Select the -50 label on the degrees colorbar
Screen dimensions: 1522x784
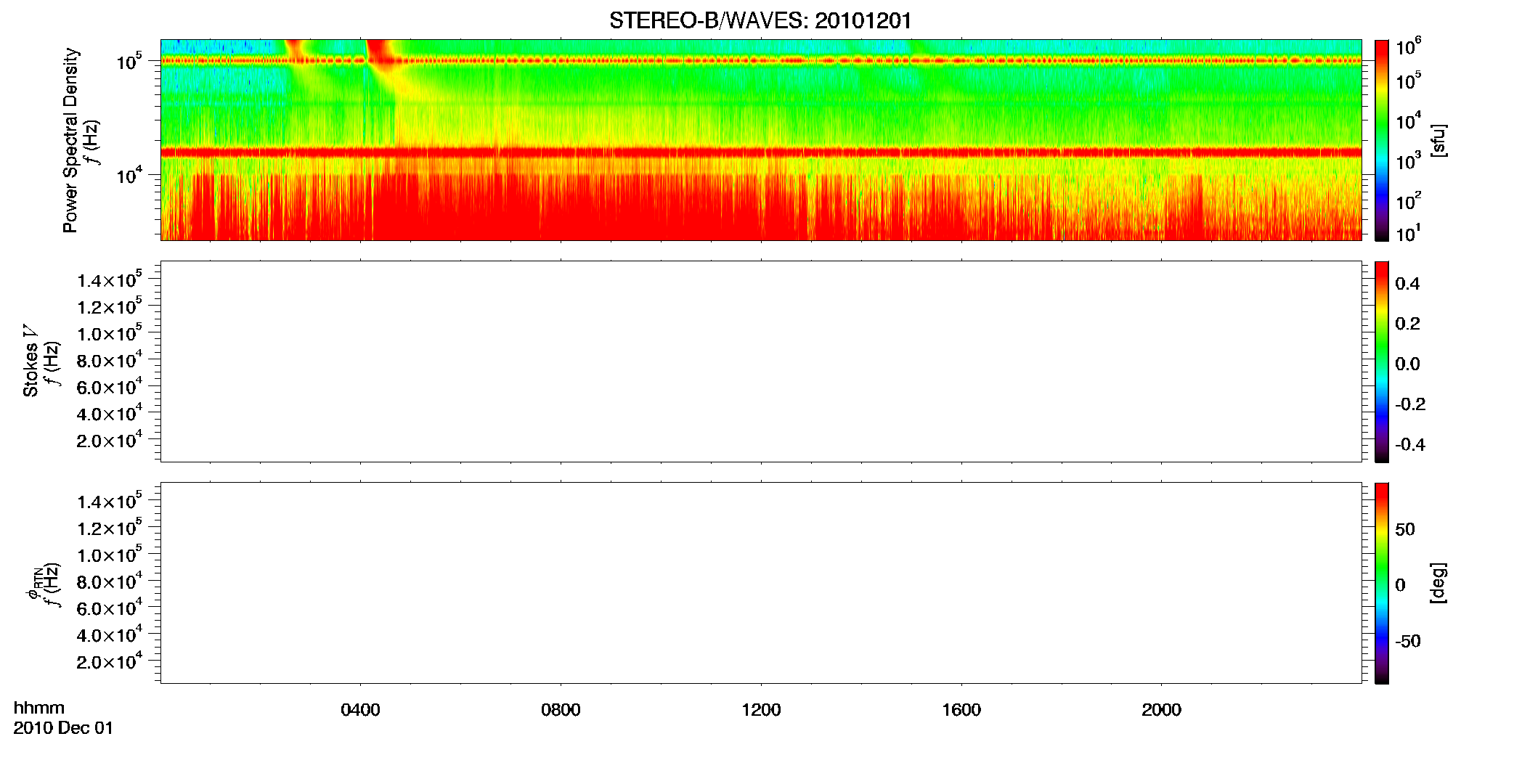pos(1408,642)
